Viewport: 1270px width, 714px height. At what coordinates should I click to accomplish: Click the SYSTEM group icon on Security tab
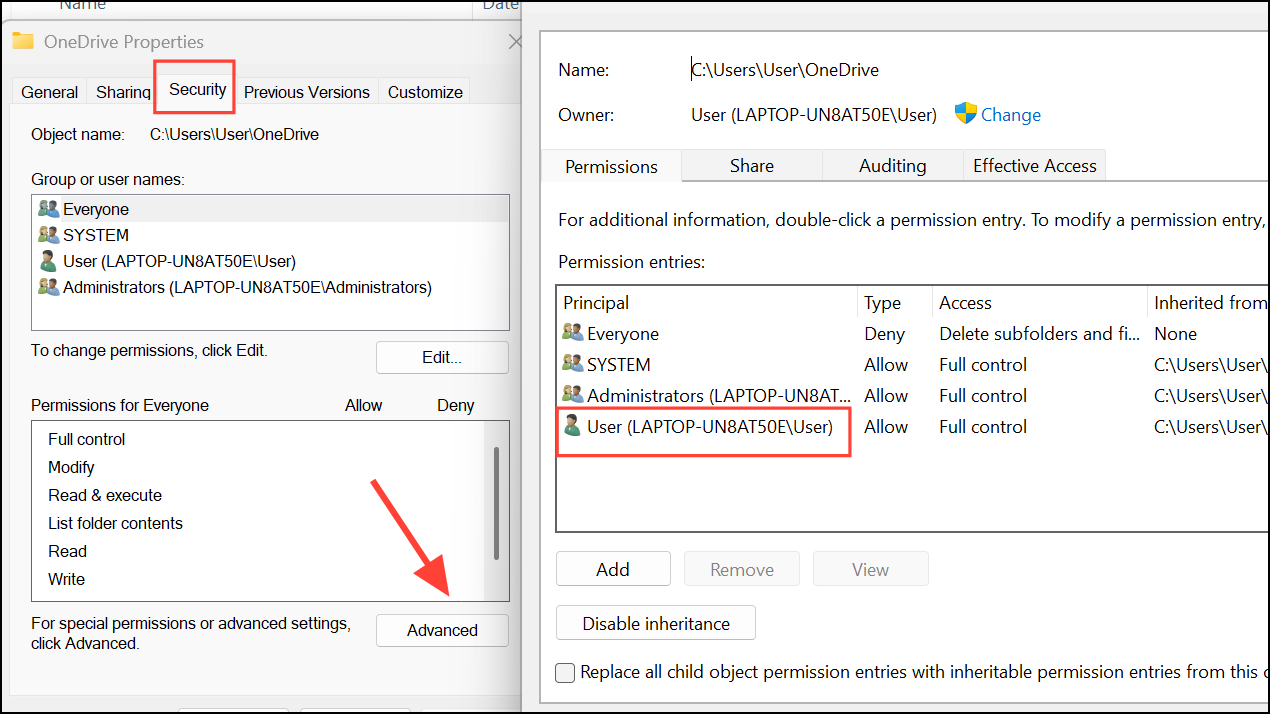48,234
